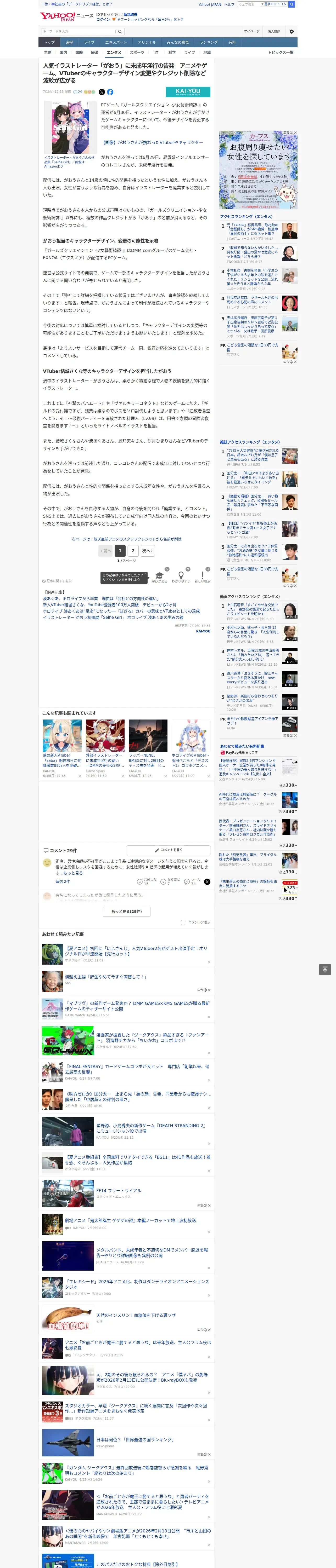Share article on X icon near headline
Screen dimensions: 336x1568
coord(102,92)
